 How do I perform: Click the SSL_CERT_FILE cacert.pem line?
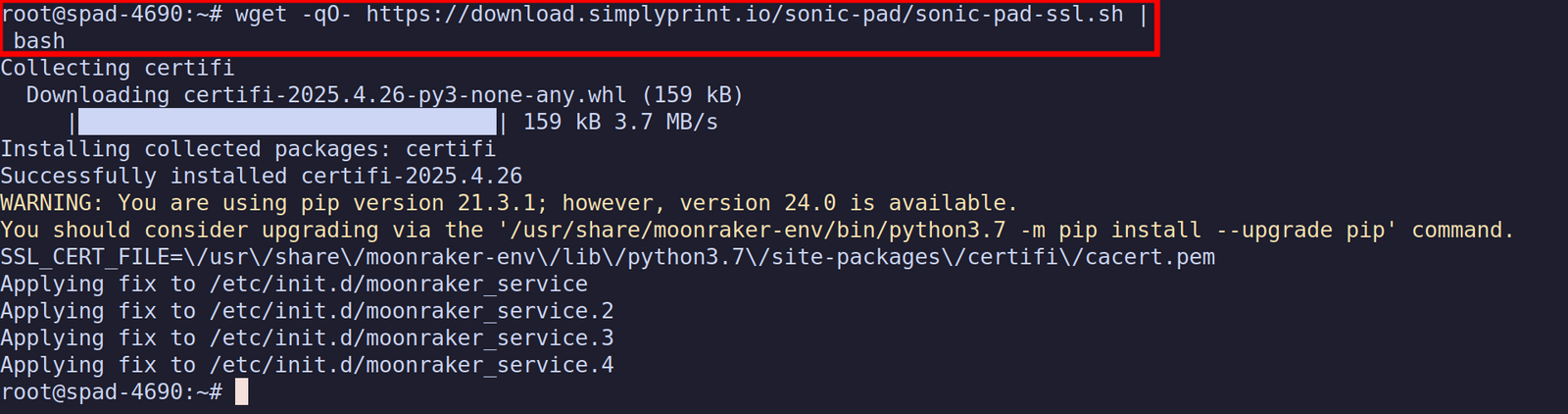(x=608, y=257)
